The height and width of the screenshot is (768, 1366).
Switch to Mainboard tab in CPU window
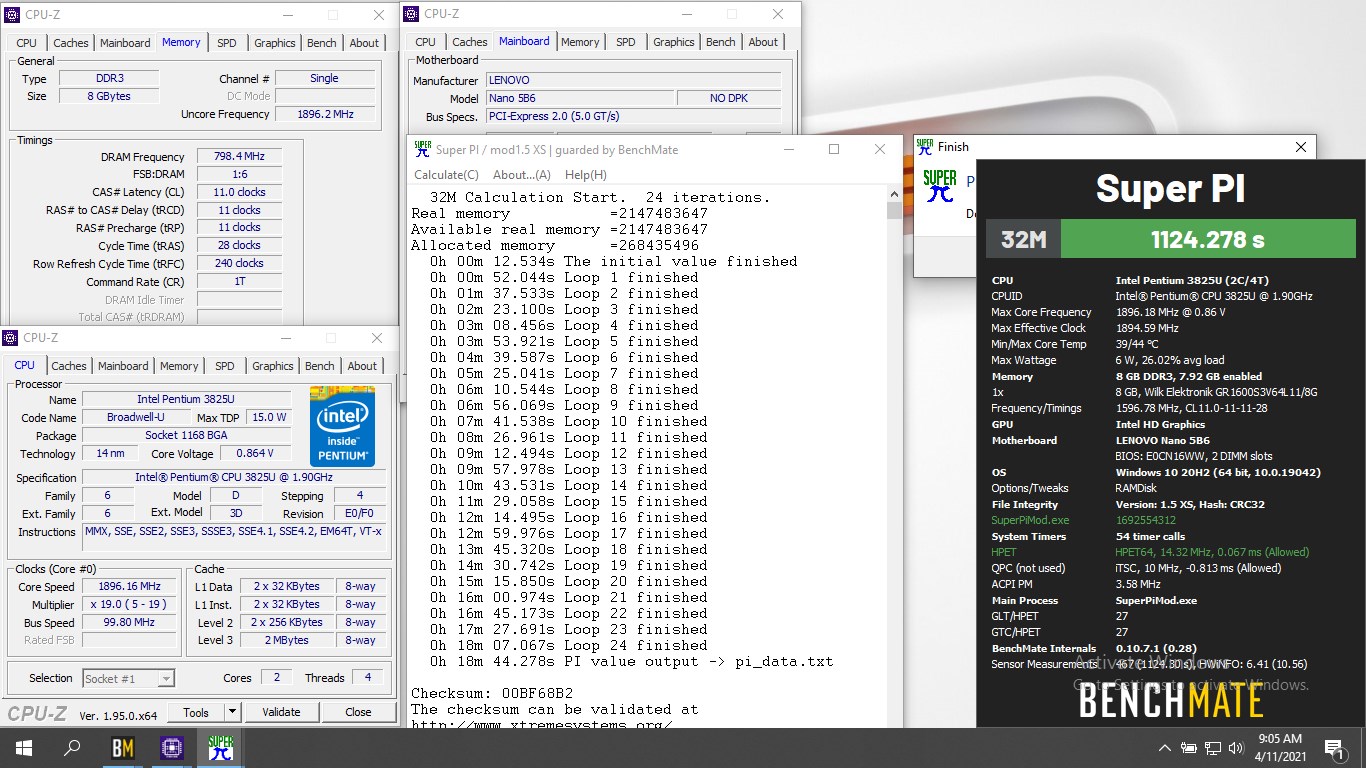click(x=123, y=366)
